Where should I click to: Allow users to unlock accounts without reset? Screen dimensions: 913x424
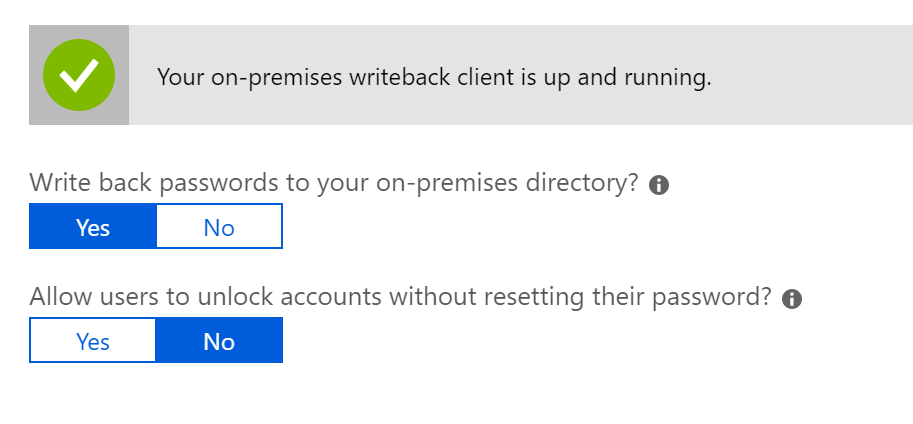[93, 340]
